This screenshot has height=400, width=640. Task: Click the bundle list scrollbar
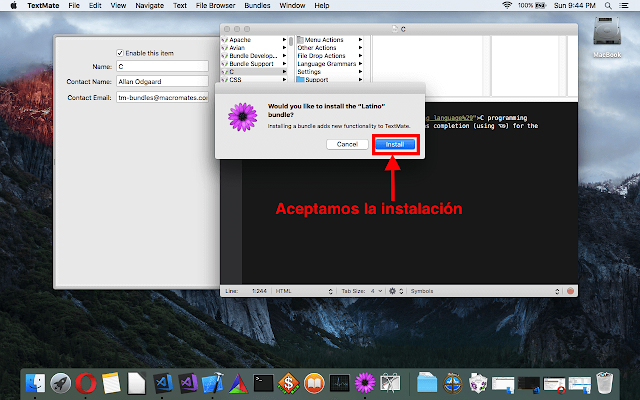point(291,41)
